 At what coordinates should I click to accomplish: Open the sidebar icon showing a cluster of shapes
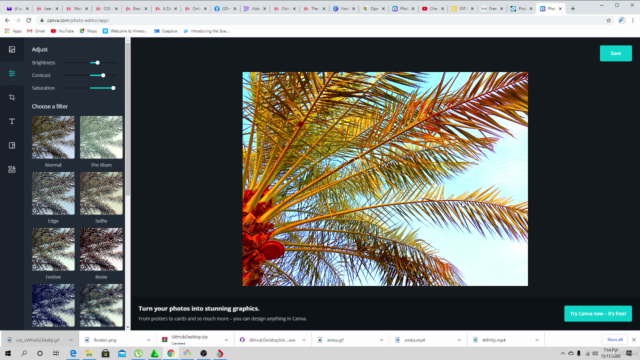tap(12, 169)
